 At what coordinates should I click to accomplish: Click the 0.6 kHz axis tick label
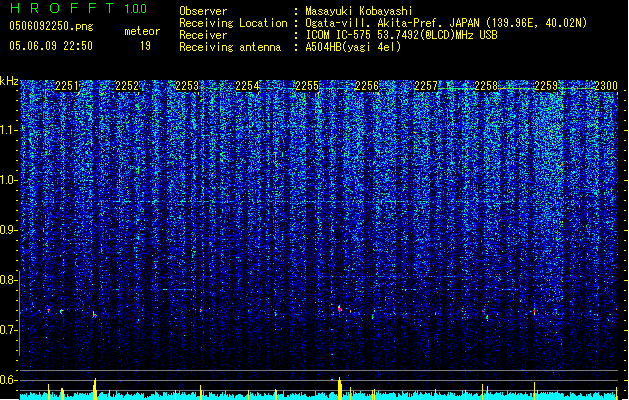9,380
